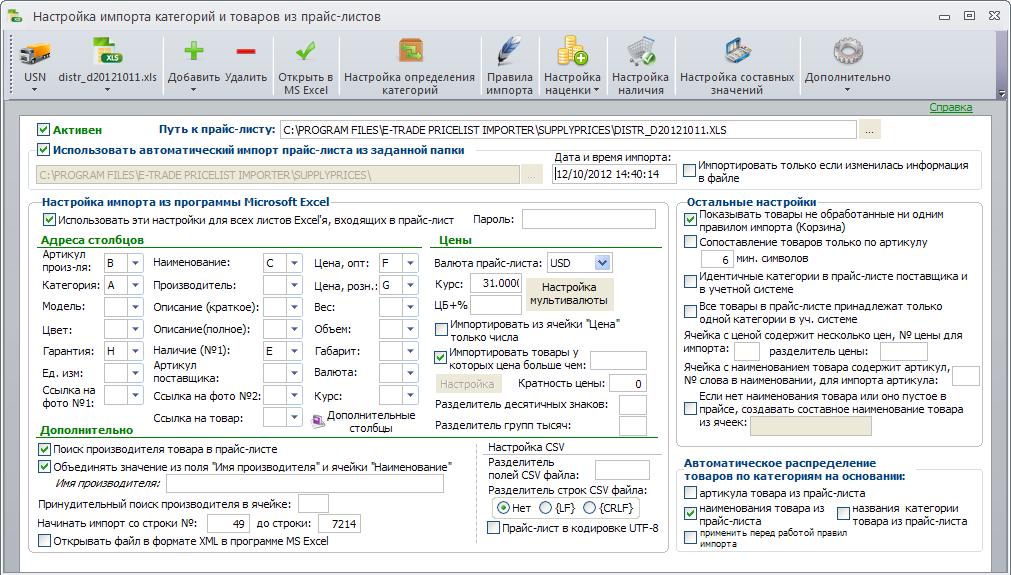Toggle the Активен checkbox
This screenshot has width=1011, height=575.
[x=43, y=130]
